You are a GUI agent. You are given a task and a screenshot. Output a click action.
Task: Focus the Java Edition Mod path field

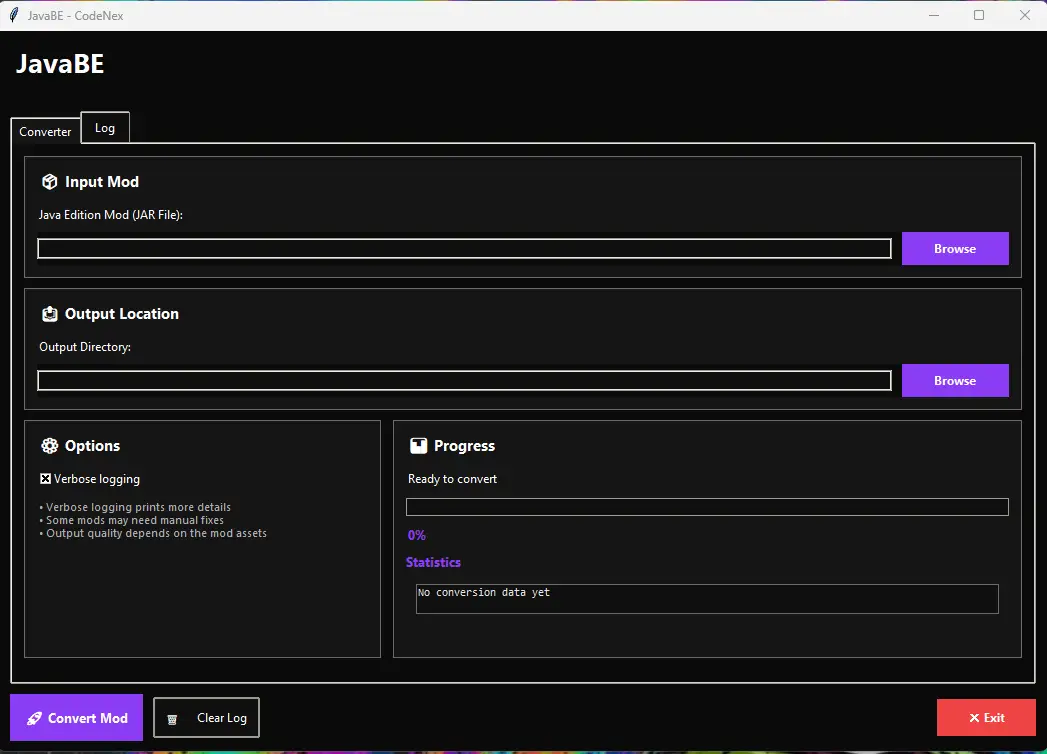pos(464,249)
